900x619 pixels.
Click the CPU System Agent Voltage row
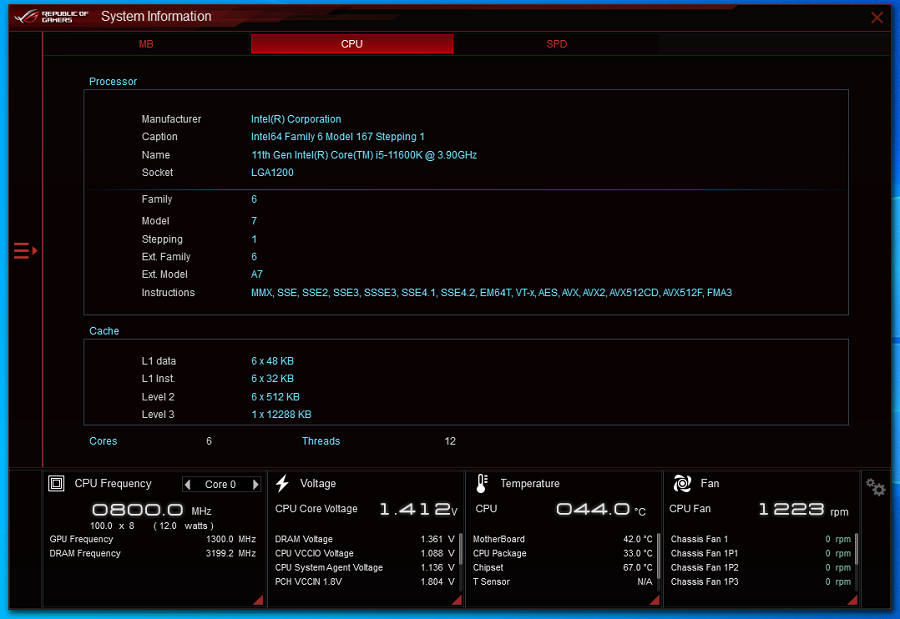tap(364, 568)
